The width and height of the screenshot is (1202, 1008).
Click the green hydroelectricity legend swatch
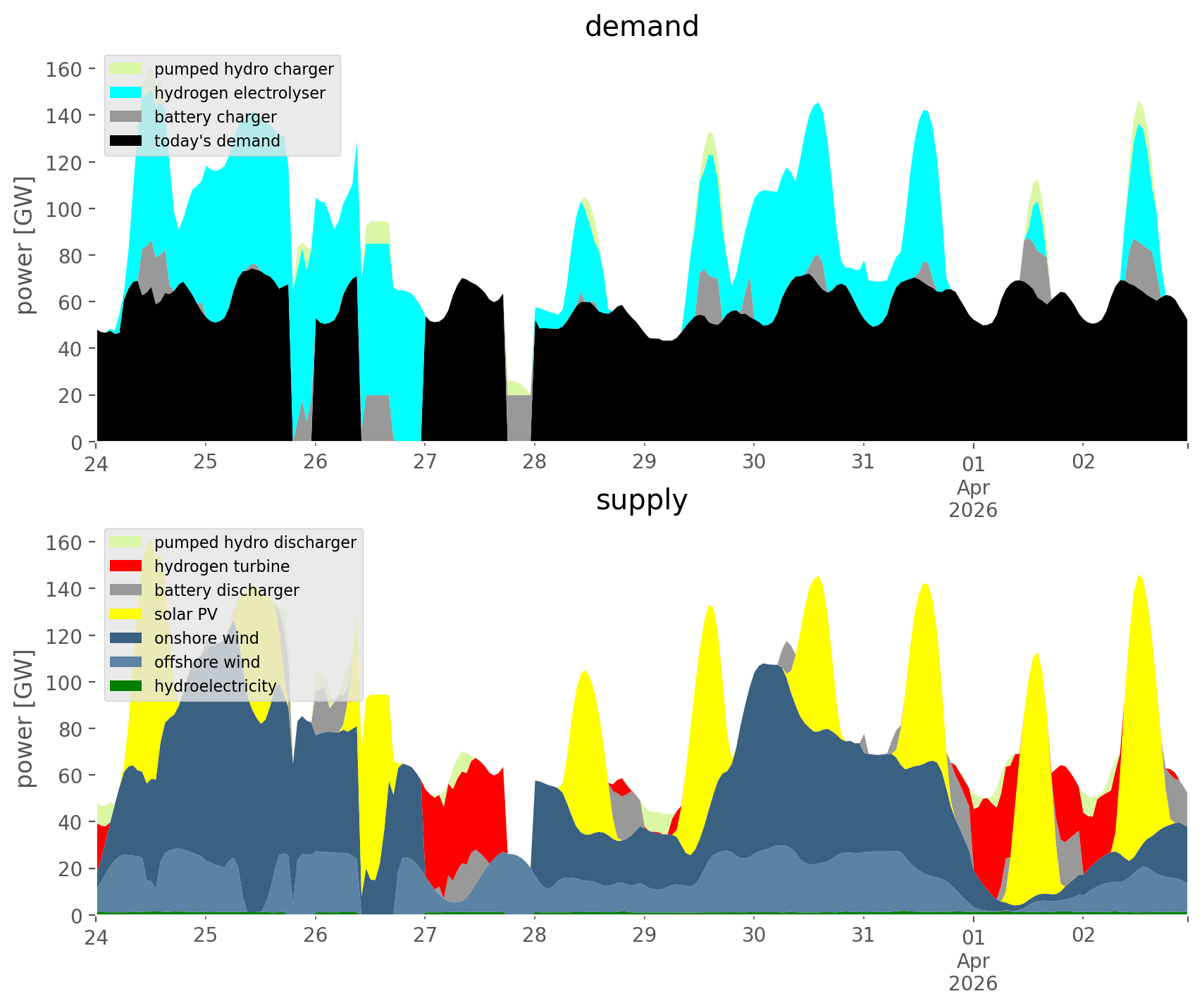[x=126, y=686]
